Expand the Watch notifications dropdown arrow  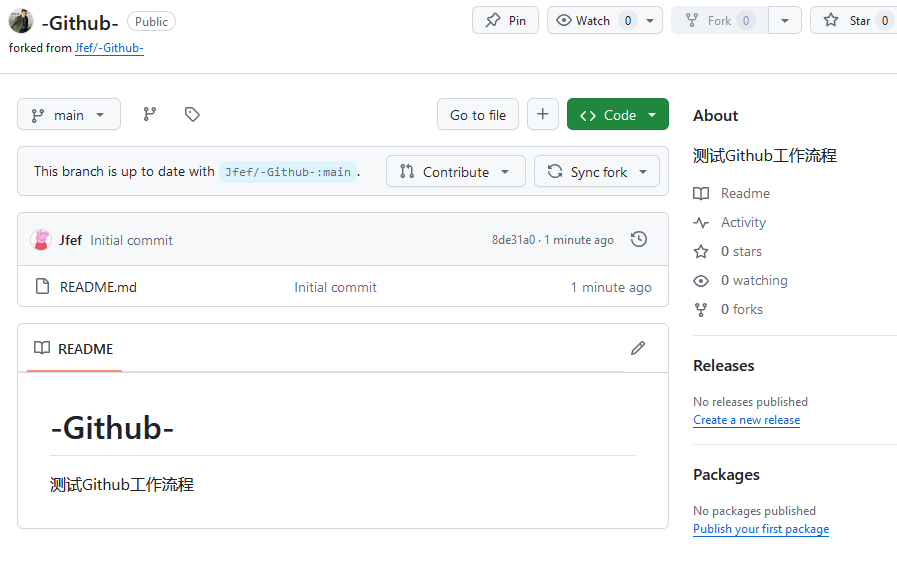point(650,21)
